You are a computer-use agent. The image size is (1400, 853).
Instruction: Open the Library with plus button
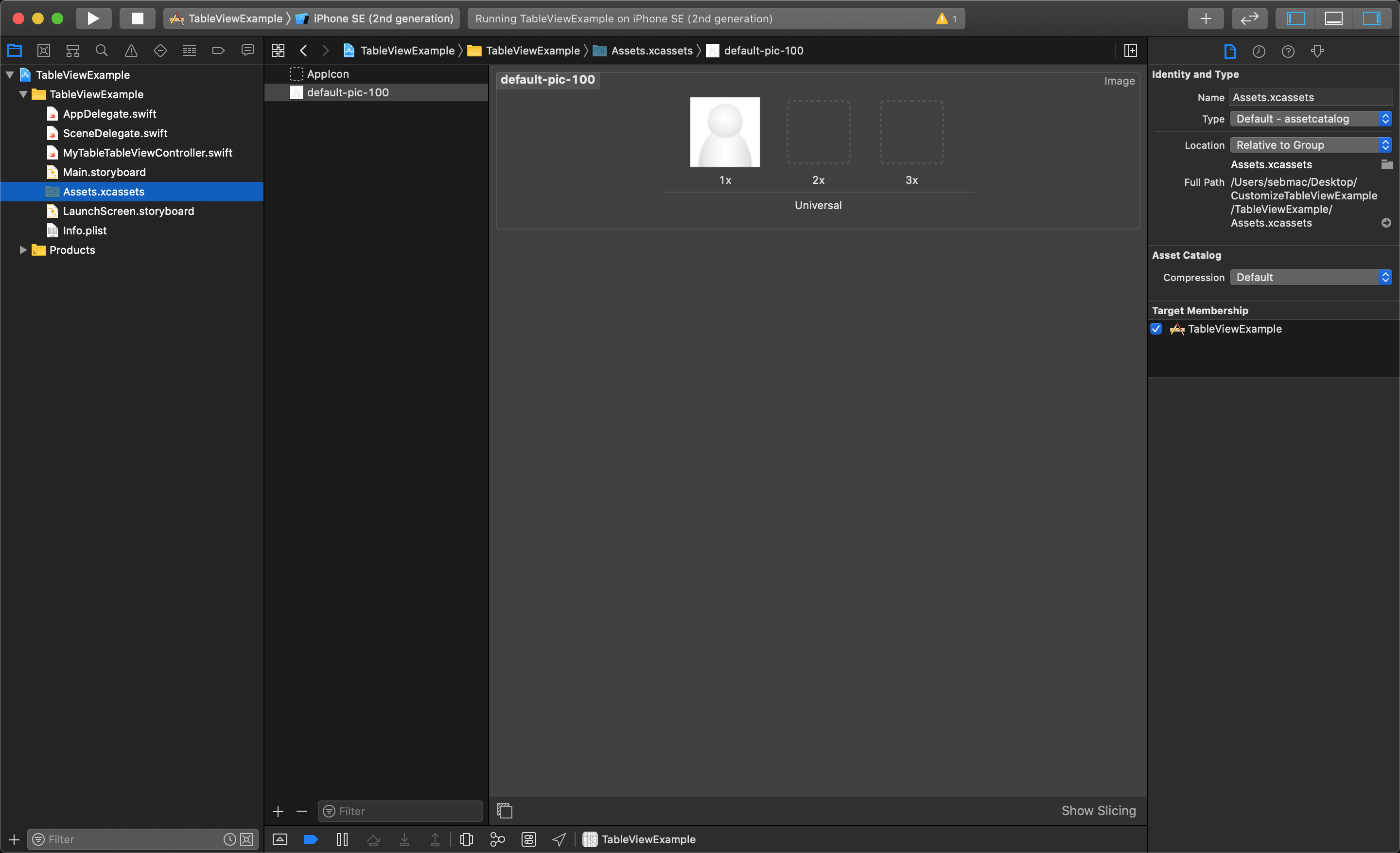(x=1206, y=18)
